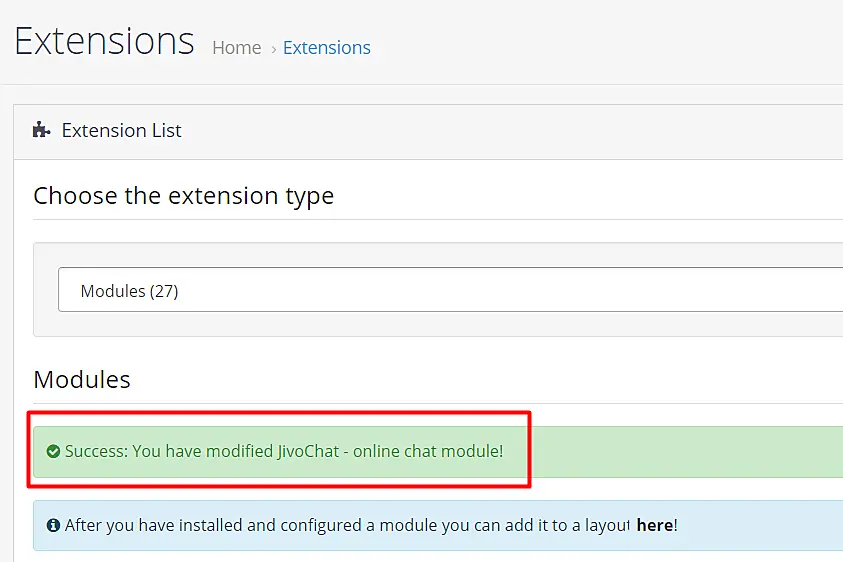Open the Extensions breadcrumb link

[326, 48]
